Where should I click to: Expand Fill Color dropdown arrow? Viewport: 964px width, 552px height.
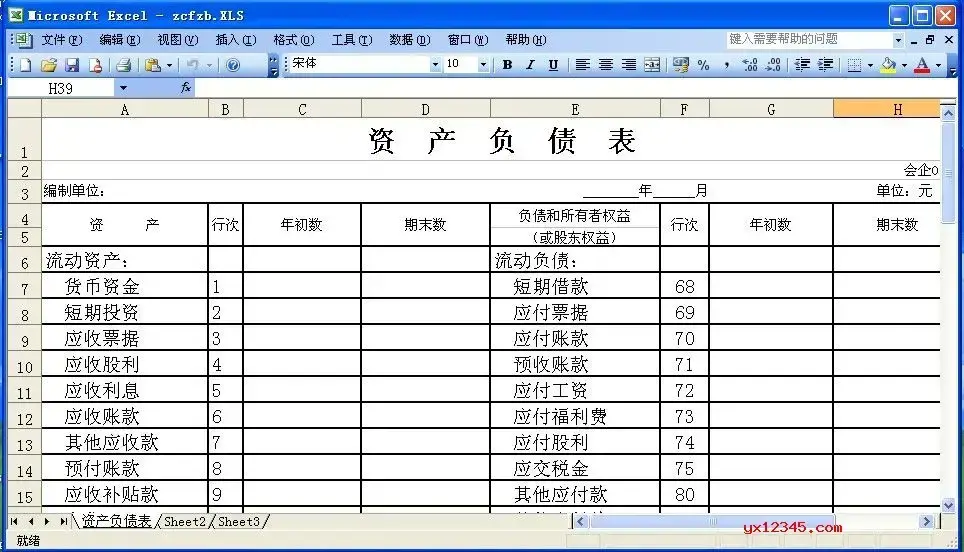pos(904,65)
